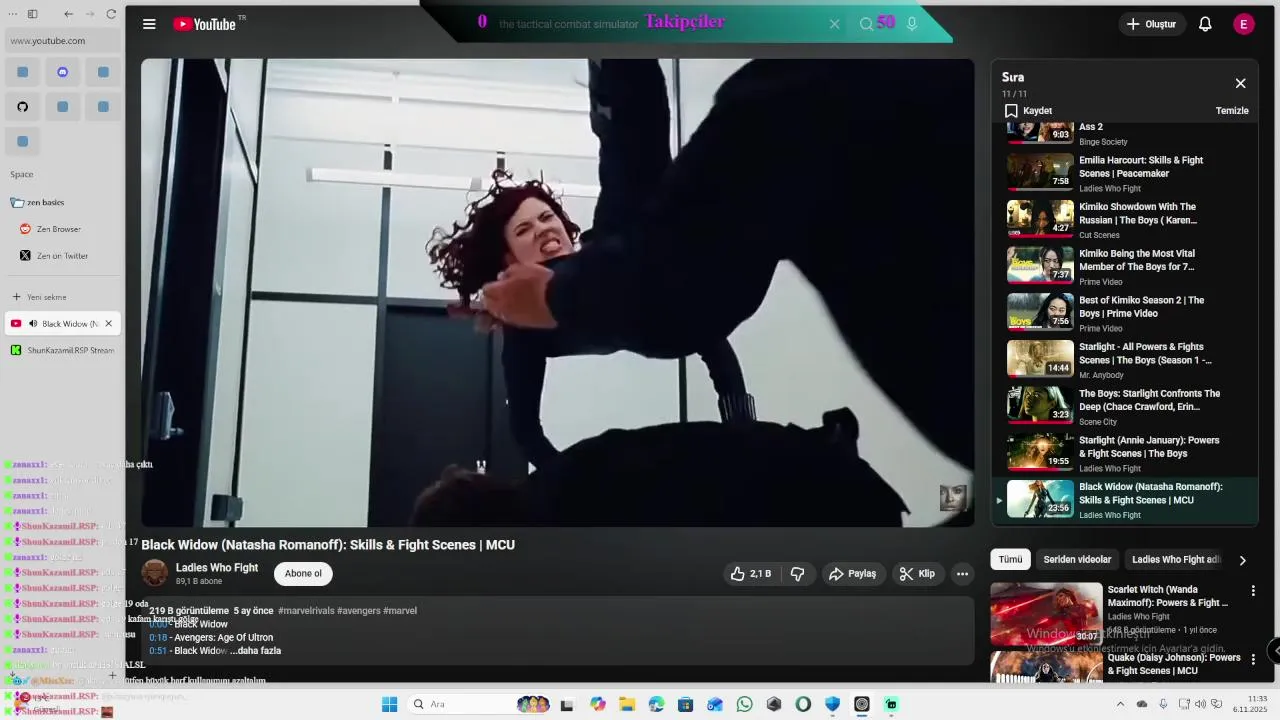1280x720 pixels.
Task: Dislike the video
Action: 798,574
